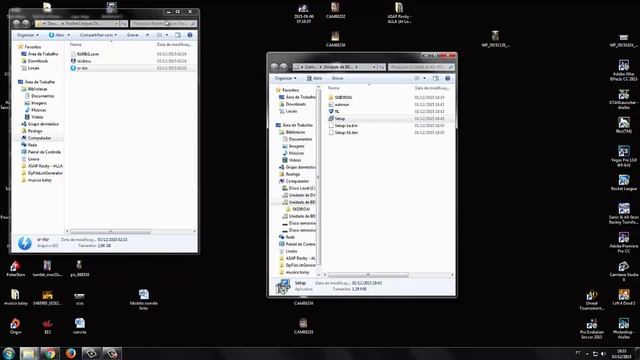The height and width of the screenshot is (360, 640).
Task: Refresh the Unidade de BD window address bar
Action: click(x=381, y=67)
